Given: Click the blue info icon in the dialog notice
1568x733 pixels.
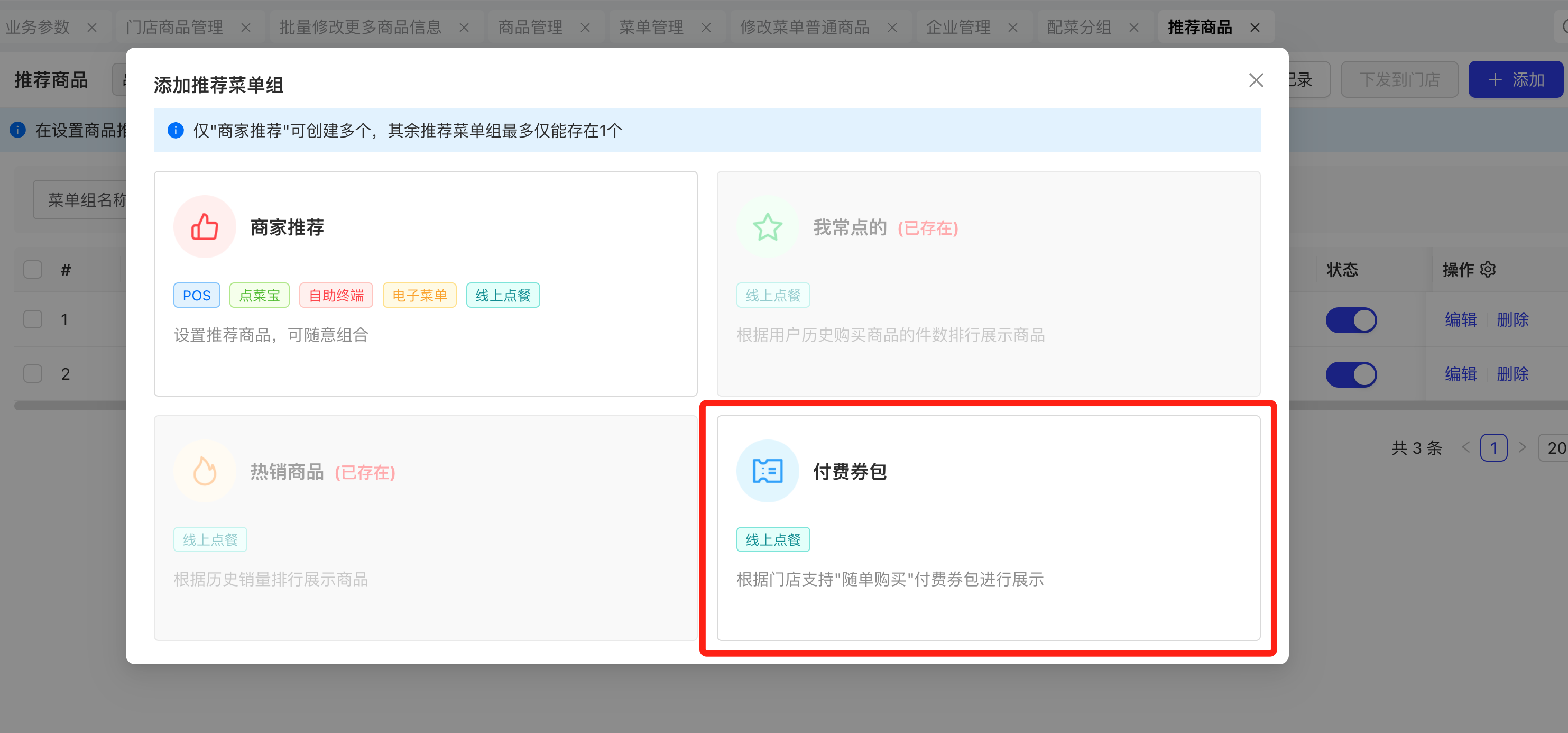Looking at the screenshot, I should pyautogui.click(x=176, y=130).
